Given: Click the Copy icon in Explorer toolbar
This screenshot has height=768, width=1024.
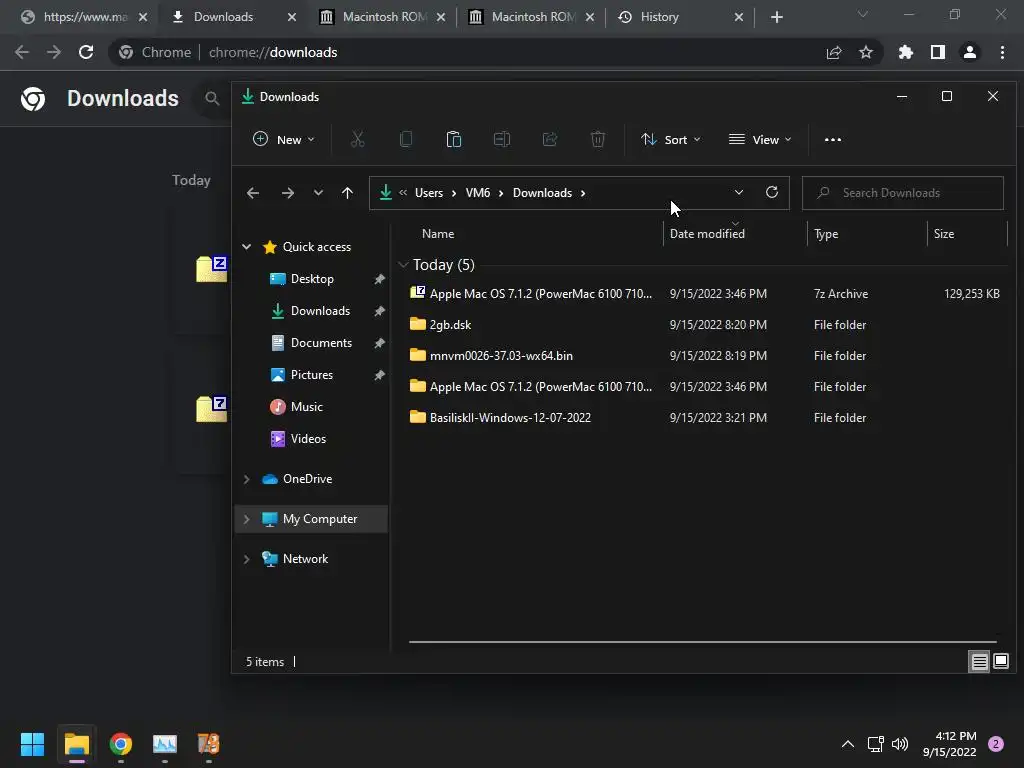Looking at the screenshot, I should (406, 139).
